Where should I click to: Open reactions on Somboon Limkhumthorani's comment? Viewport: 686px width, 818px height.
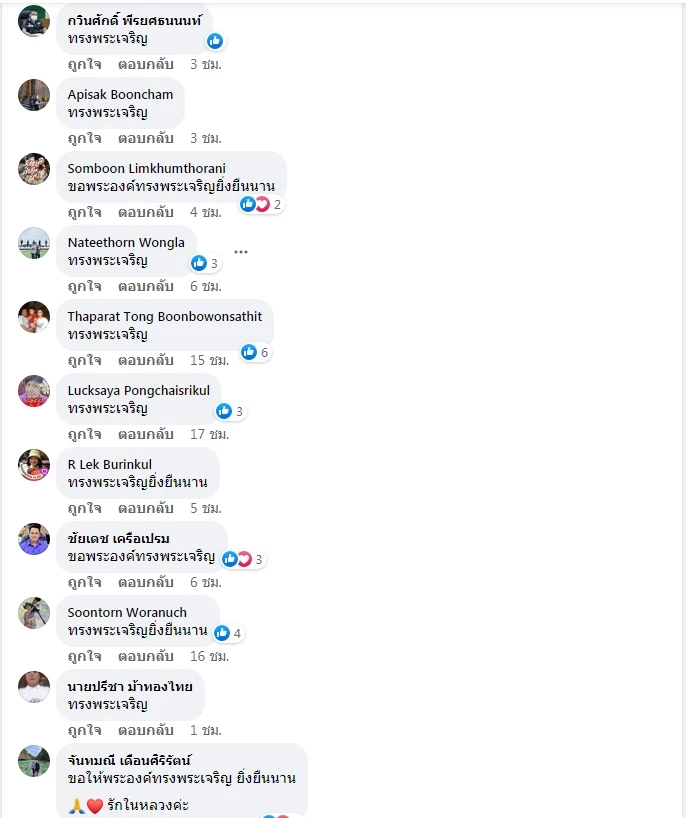pos(261,204)
